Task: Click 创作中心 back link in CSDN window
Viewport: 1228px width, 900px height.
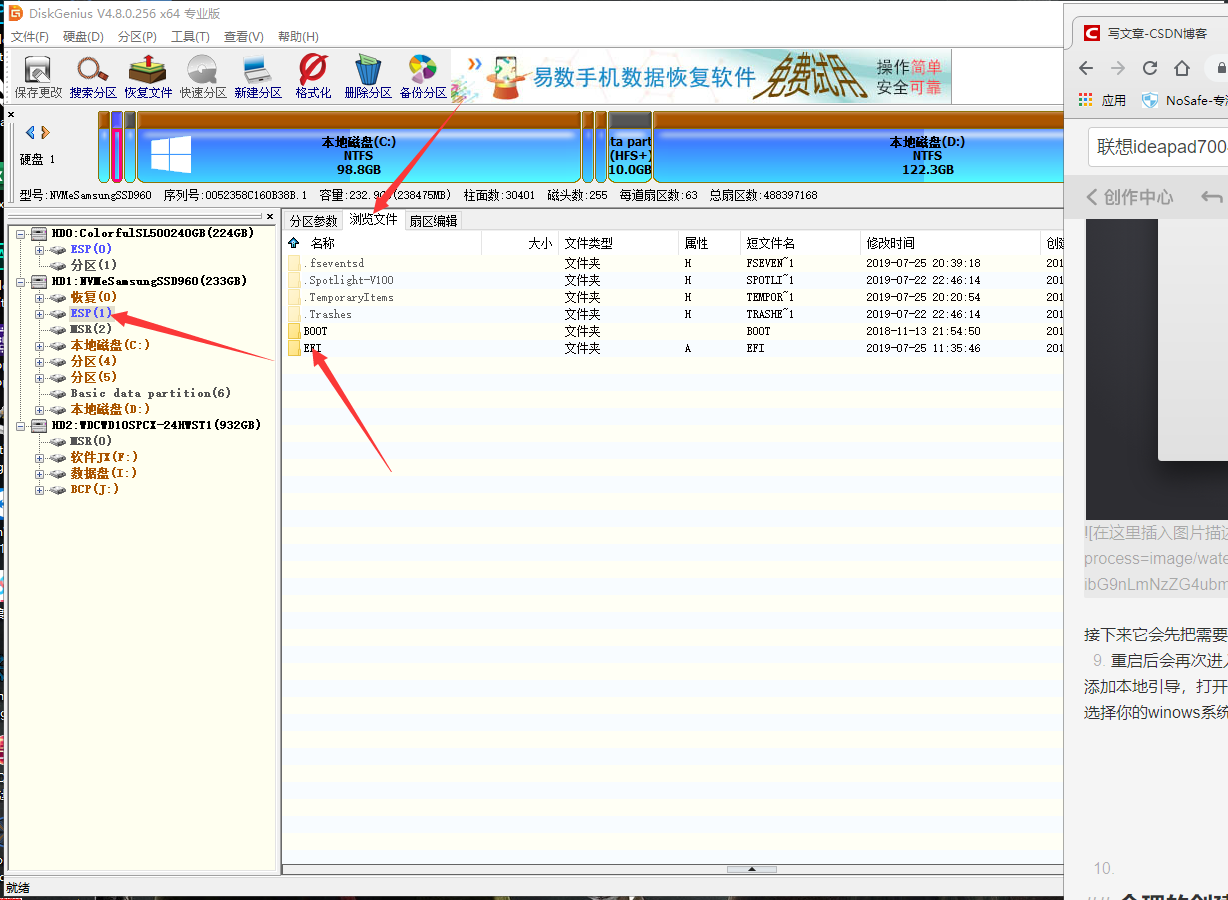Action: (1129, 197)
